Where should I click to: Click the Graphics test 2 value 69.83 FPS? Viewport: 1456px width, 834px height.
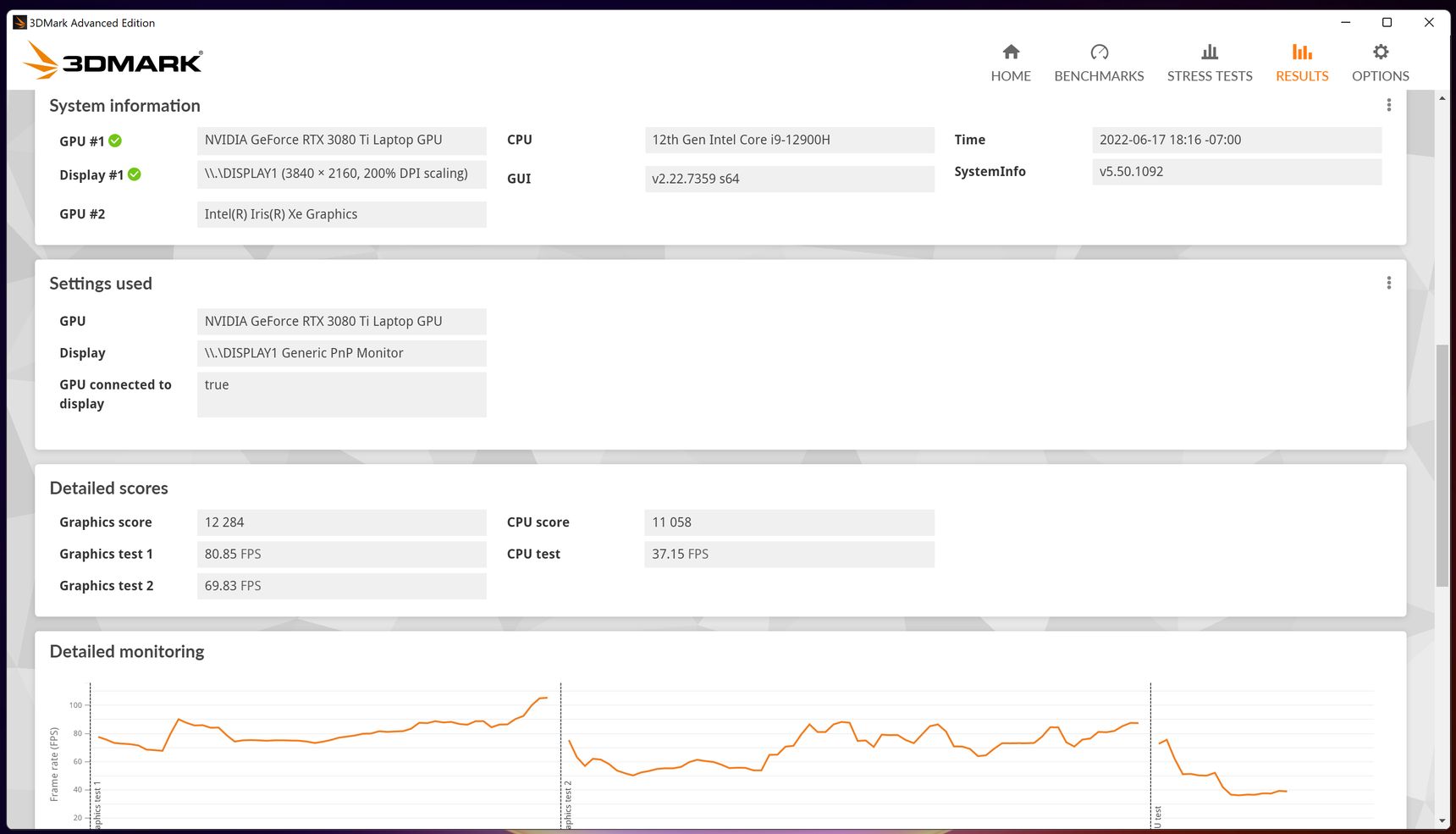coord(342,586)
